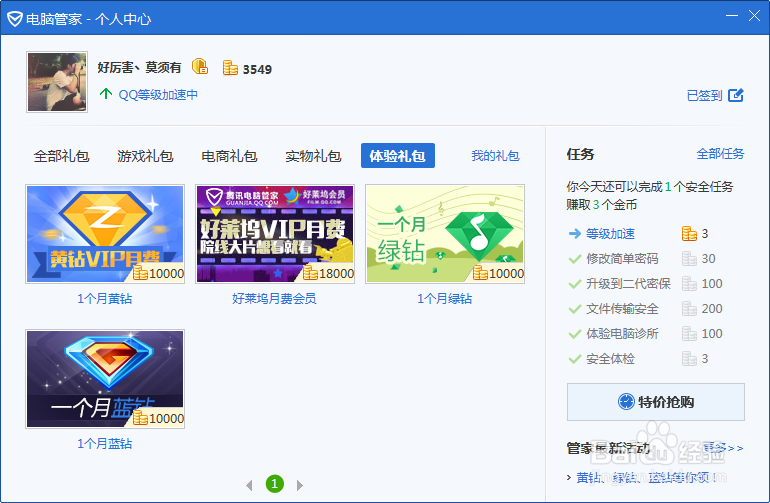Click the checkmark beside 体验电脑诊所
Image resolution: width=770 pixels, height=503 pixels.
[575, 334]
